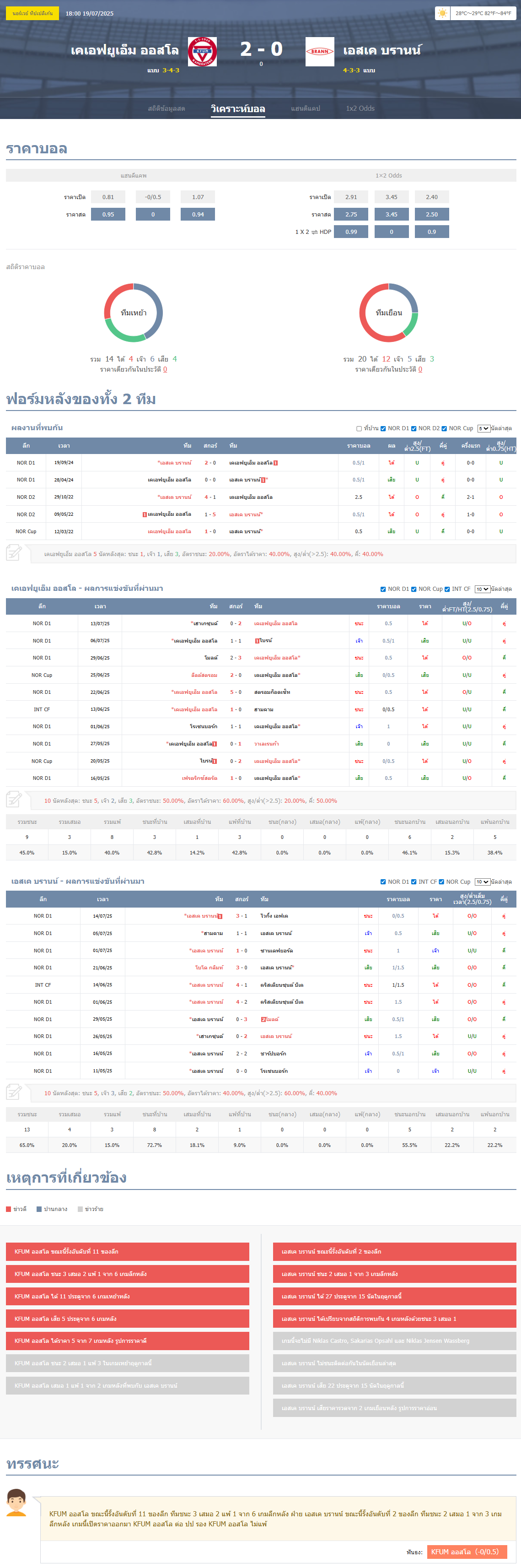Click red card icon in 20/05/25 row
521x1568 pixels.
215,762
